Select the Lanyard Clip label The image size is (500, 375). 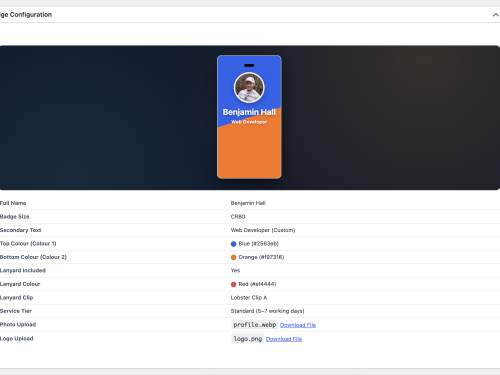(16, 297)
